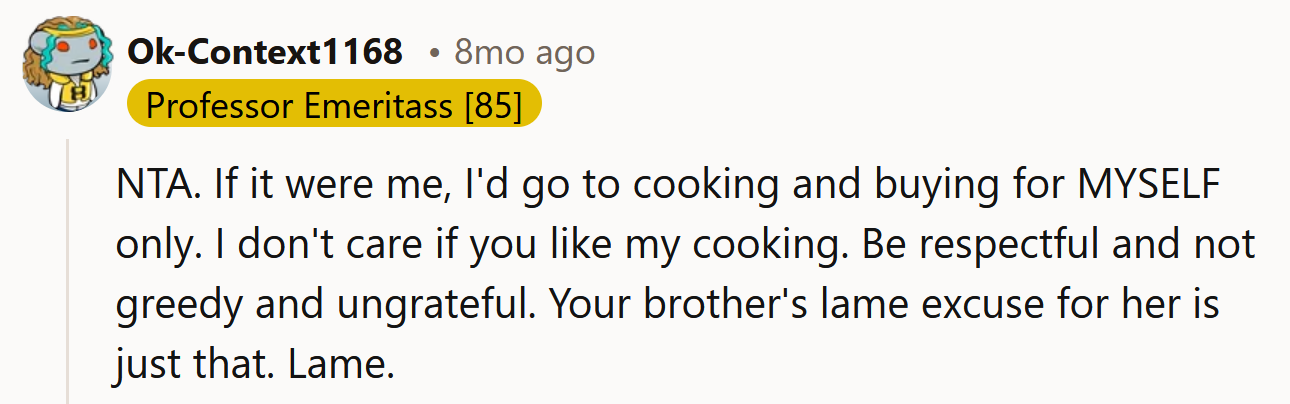Click the "8mo ago" comment timestamp
The height and width of the screenshot is (404, 1290).
click(524, 52)
